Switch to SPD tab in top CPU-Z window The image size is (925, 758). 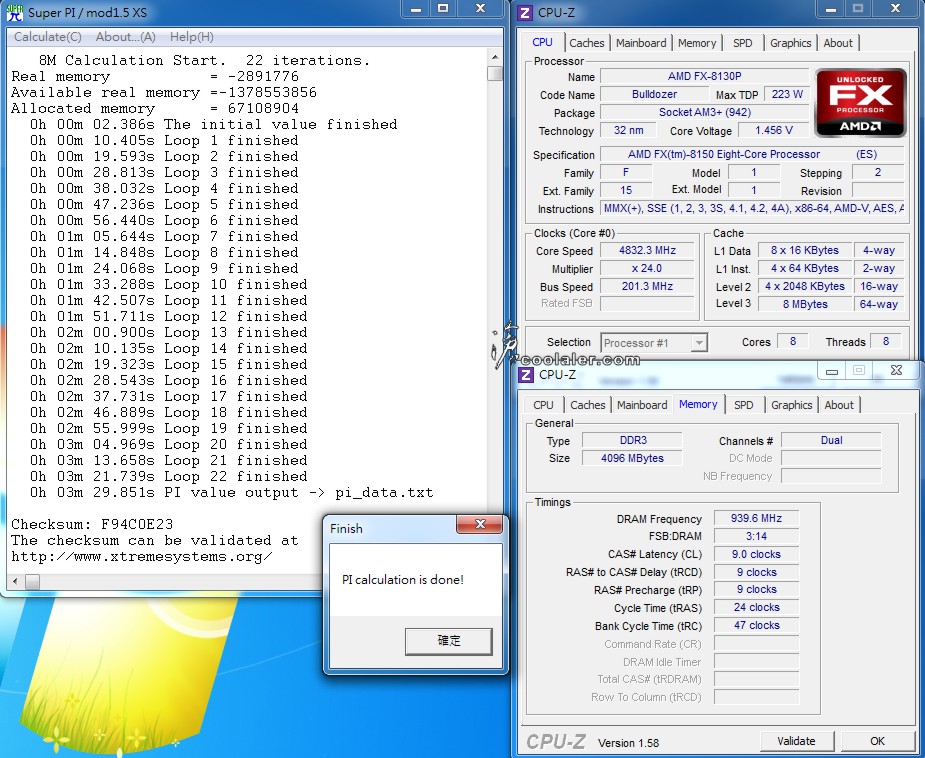tap(743, 43)
